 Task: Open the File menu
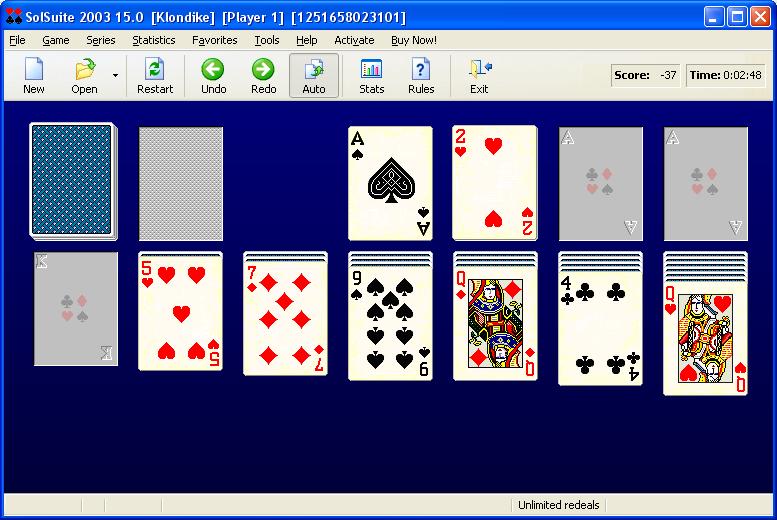17,40
